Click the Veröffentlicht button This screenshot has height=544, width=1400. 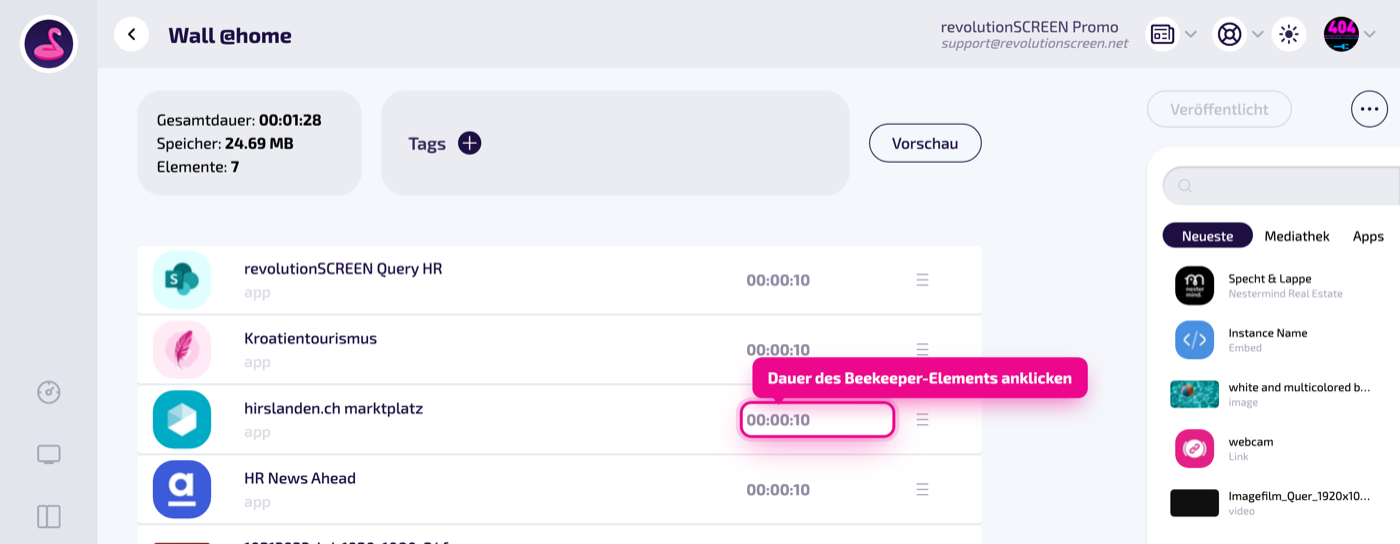pyautogui.click(x=1219, y=109)
